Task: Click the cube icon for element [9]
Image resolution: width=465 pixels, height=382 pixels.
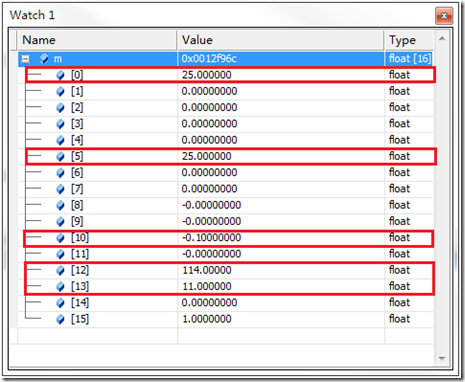Action: [60, 222]
